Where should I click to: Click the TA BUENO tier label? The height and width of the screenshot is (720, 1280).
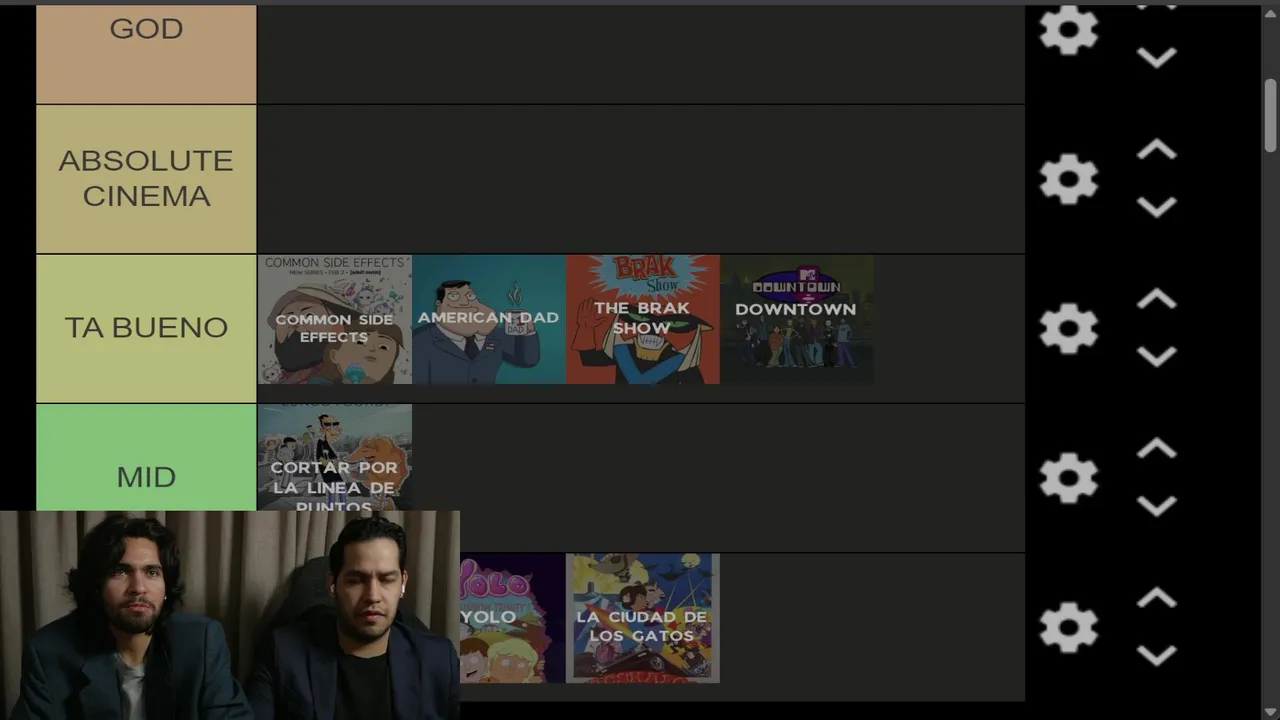(x=146, y=328)
